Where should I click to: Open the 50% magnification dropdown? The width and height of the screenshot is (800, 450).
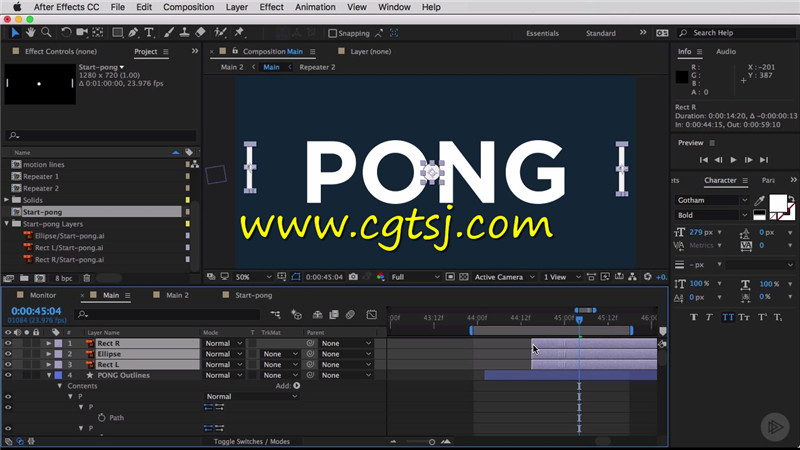(253, 277)
